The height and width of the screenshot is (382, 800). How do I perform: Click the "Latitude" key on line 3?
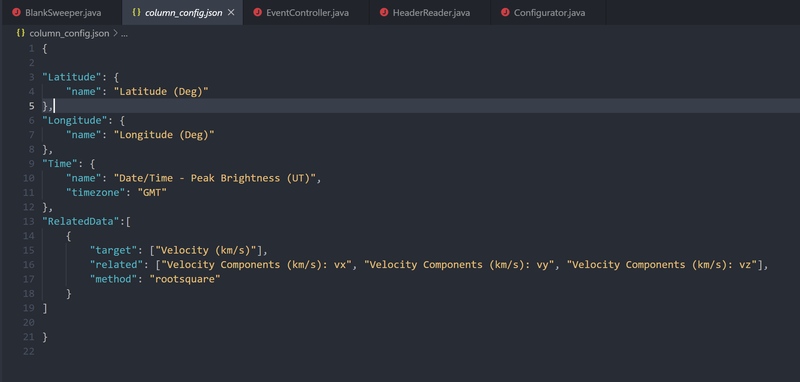pos(71,77)
